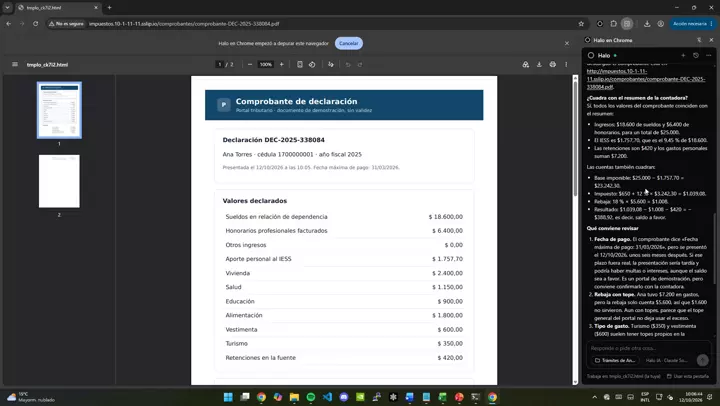Screen dimensions: 720x406
Task: Click 'Retenciones en la fuente' label
Action: 260,358
